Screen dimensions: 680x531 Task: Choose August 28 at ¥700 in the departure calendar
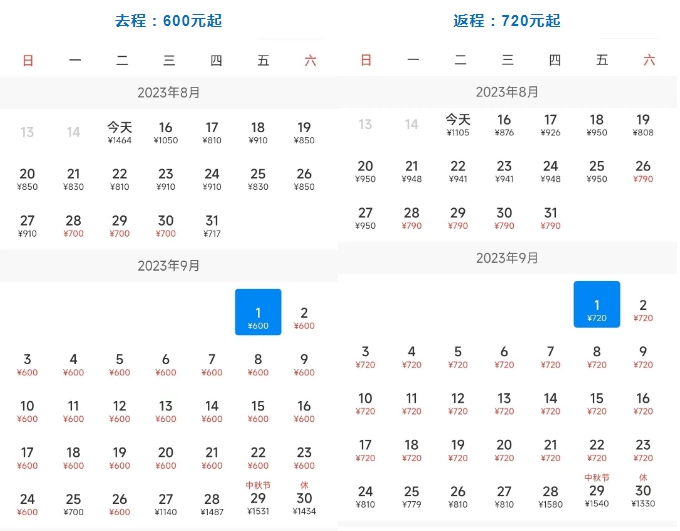tap(74, 226)
